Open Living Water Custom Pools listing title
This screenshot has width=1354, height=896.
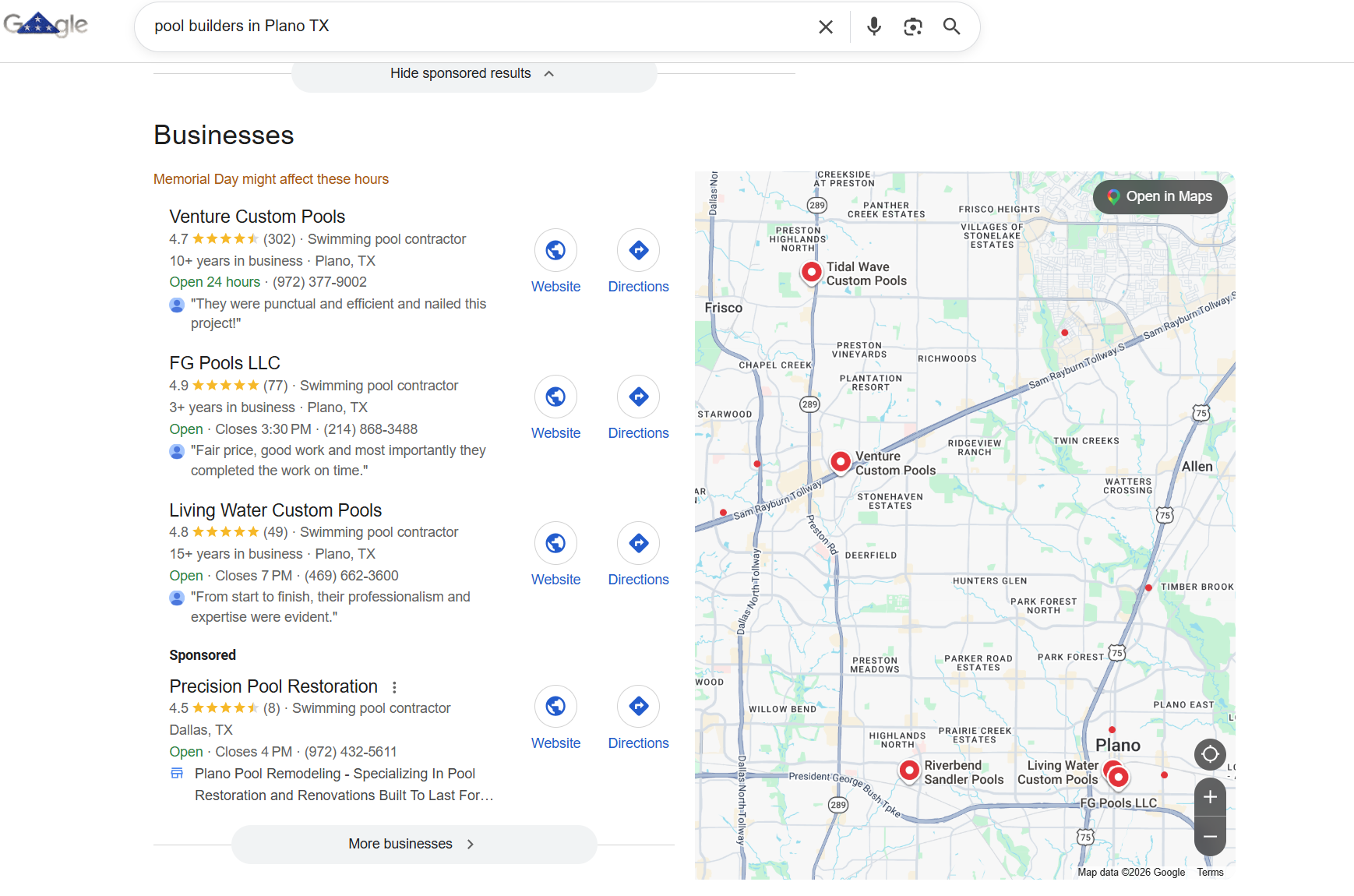[x=275, y=510]
